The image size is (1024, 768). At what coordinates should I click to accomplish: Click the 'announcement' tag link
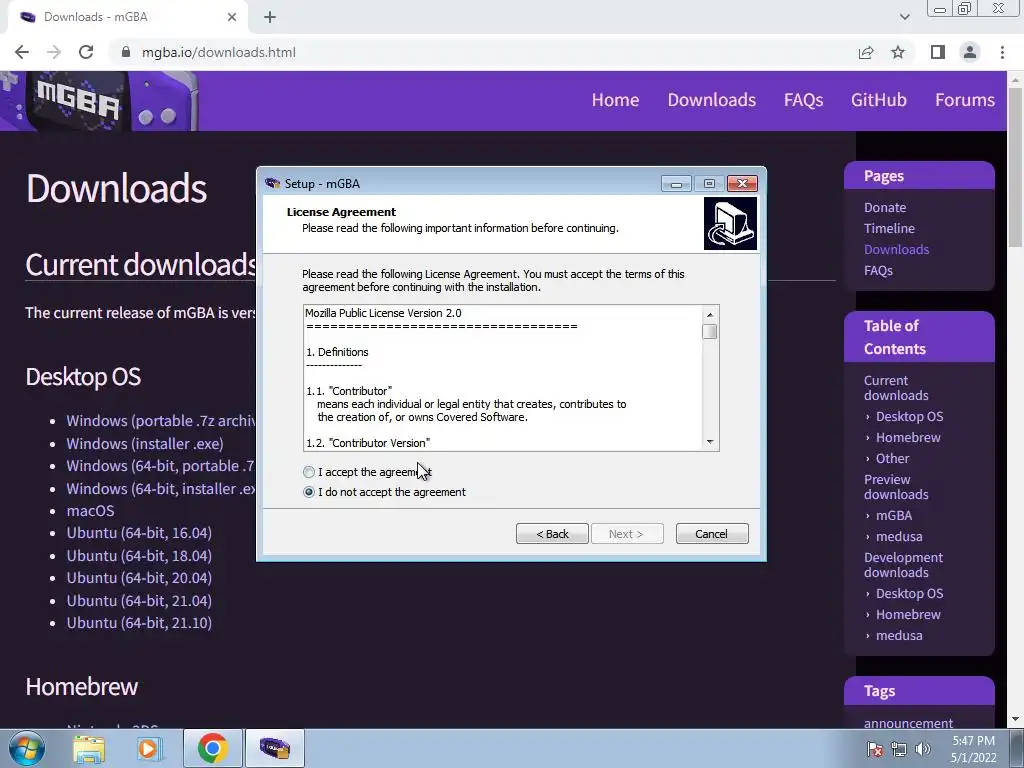click(x=908, y=723)
